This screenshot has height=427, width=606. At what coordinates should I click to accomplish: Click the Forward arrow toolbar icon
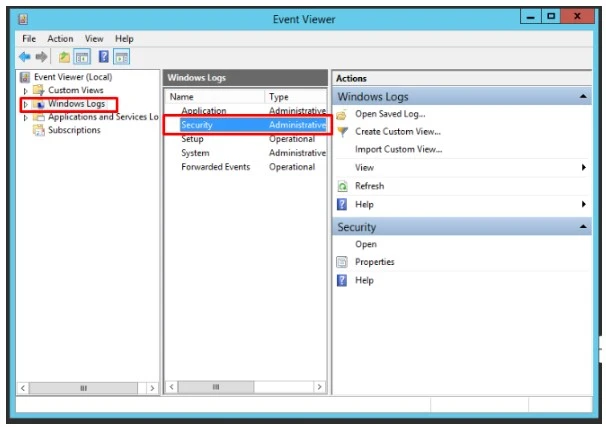[39, 57]
